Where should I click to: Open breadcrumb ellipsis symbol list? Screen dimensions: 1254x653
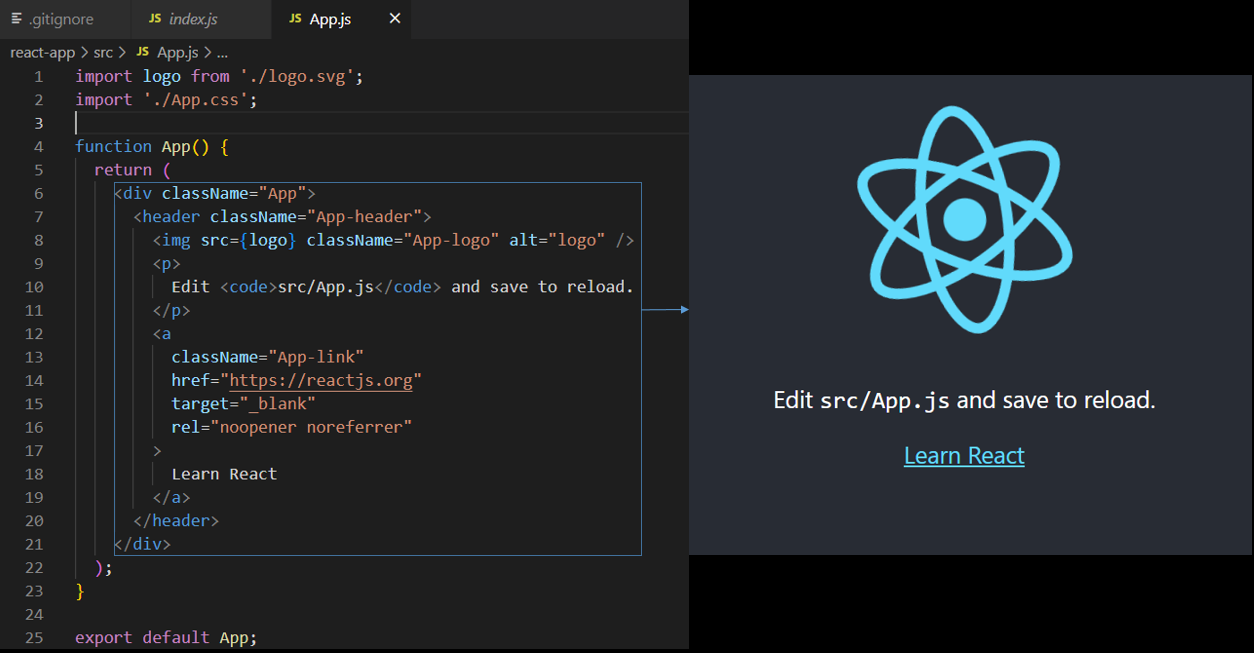(222, 52)
